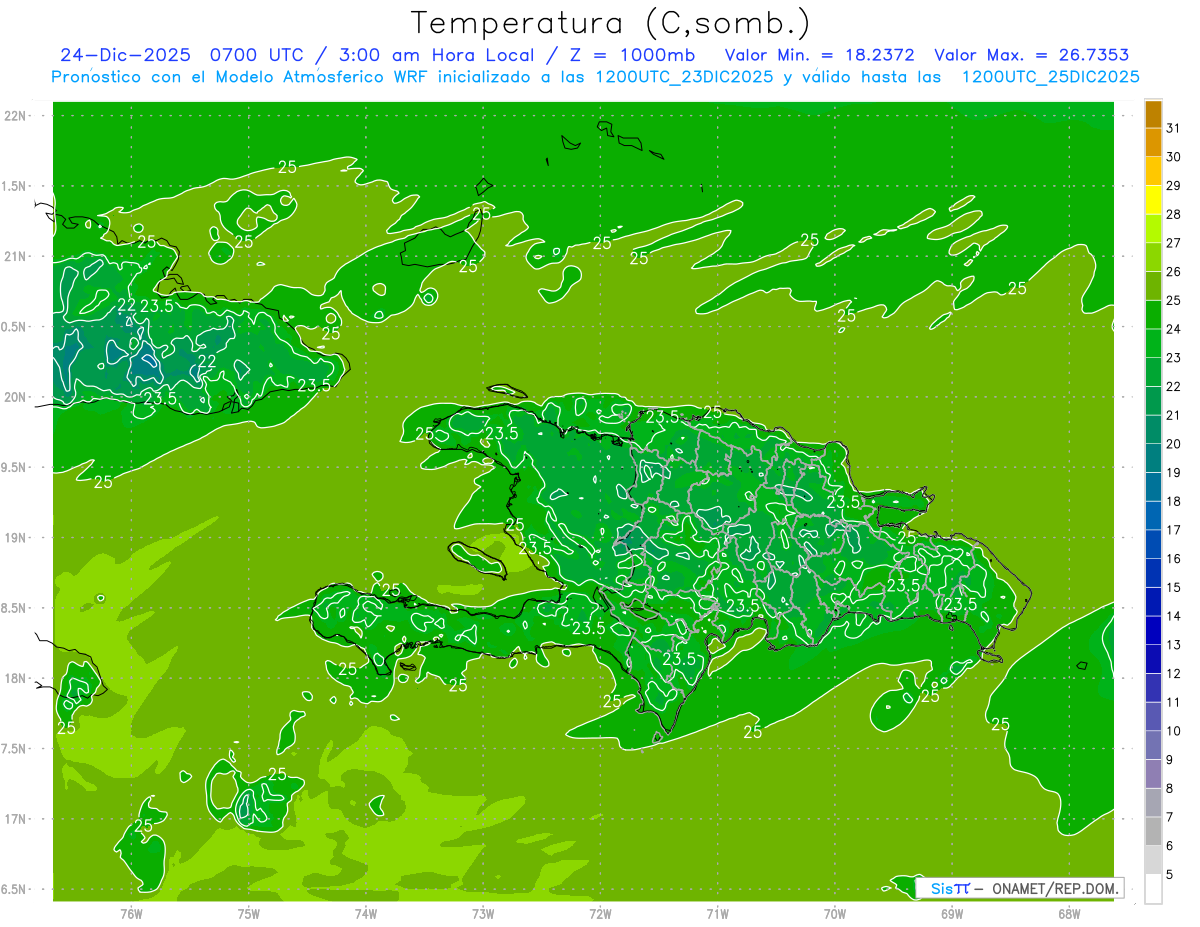Pick the yellow swatch between 28 and 29

(x=1153, y=200)
